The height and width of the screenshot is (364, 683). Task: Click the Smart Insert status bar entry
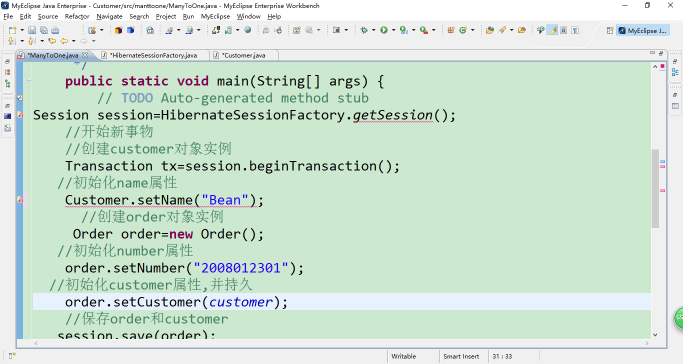(461, 356)
